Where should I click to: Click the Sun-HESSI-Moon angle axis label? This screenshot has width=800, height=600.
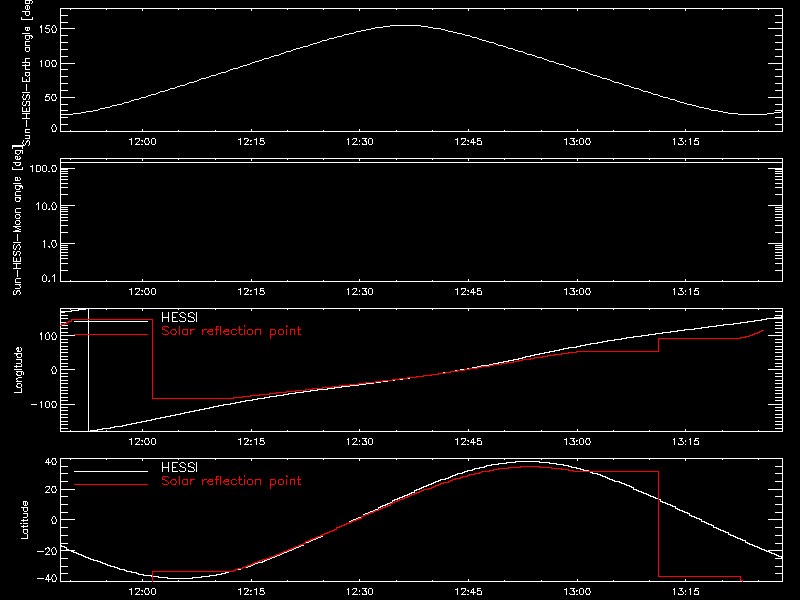point(17,220)
